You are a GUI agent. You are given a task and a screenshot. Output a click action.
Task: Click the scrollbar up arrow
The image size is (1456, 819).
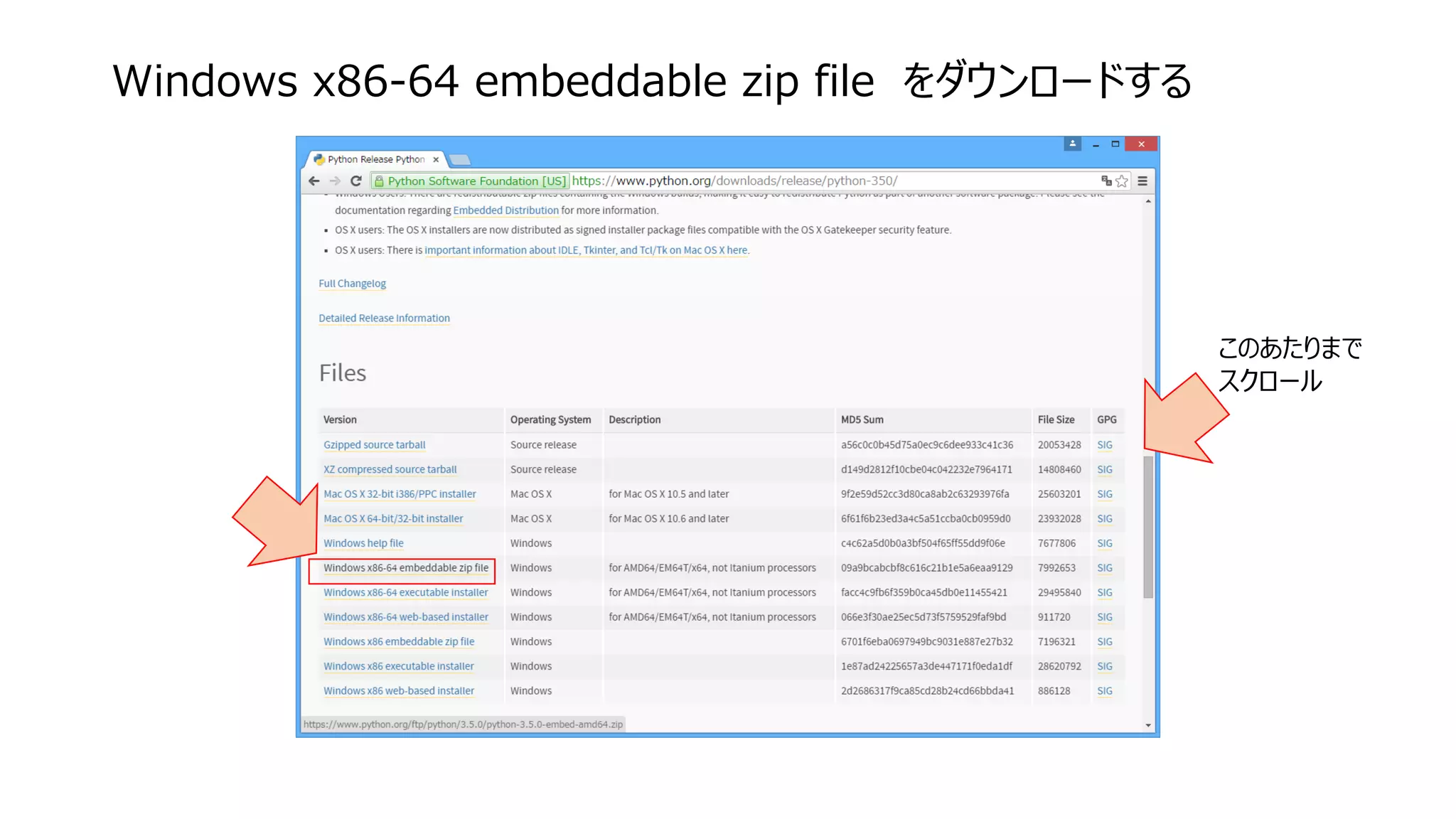pos(1148,202)
